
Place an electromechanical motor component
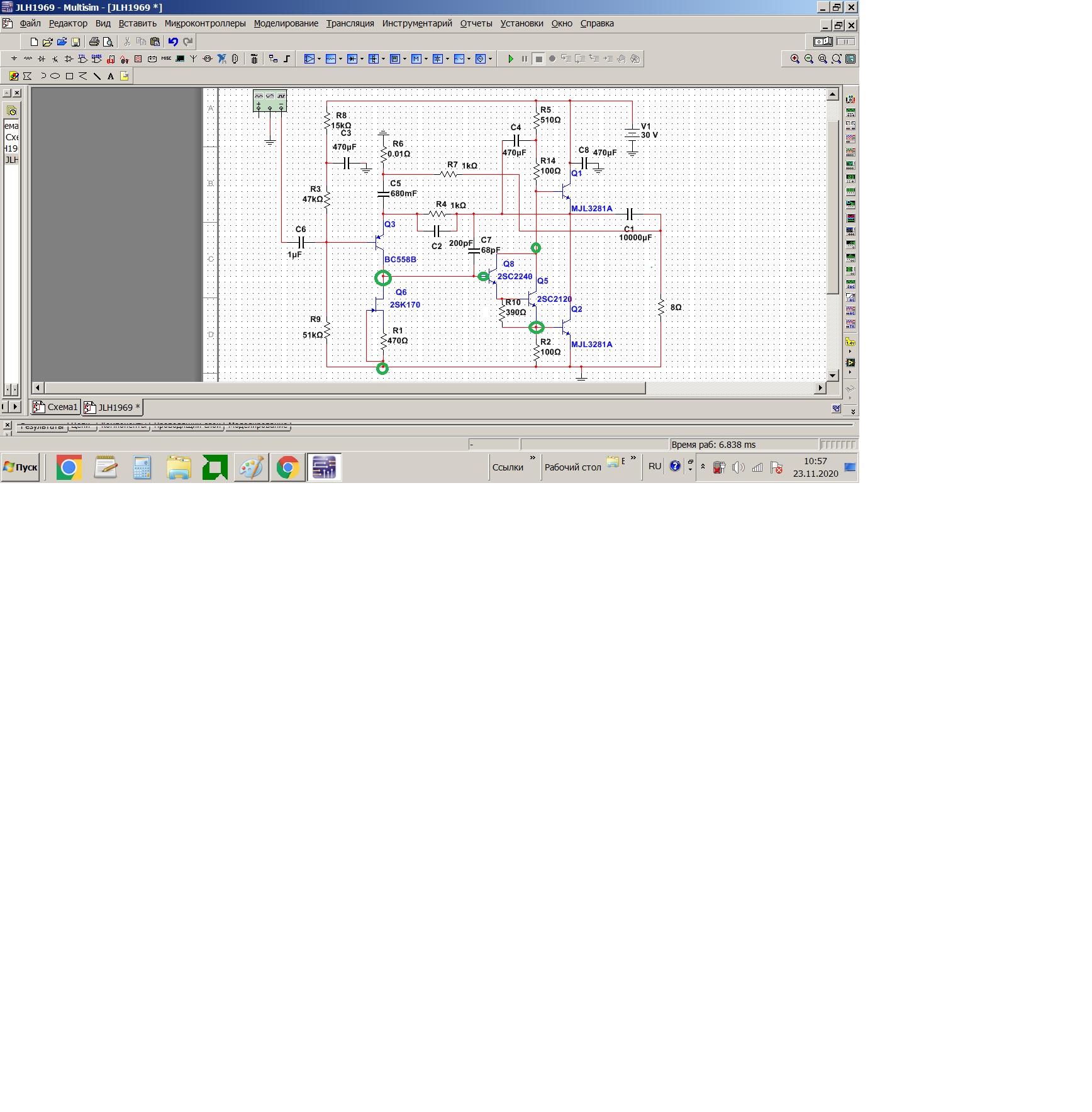[x=208, y=58]
